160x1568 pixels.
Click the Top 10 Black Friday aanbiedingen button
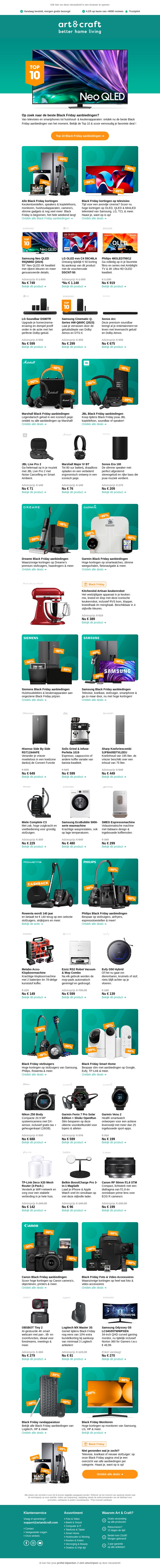(80, 136)
